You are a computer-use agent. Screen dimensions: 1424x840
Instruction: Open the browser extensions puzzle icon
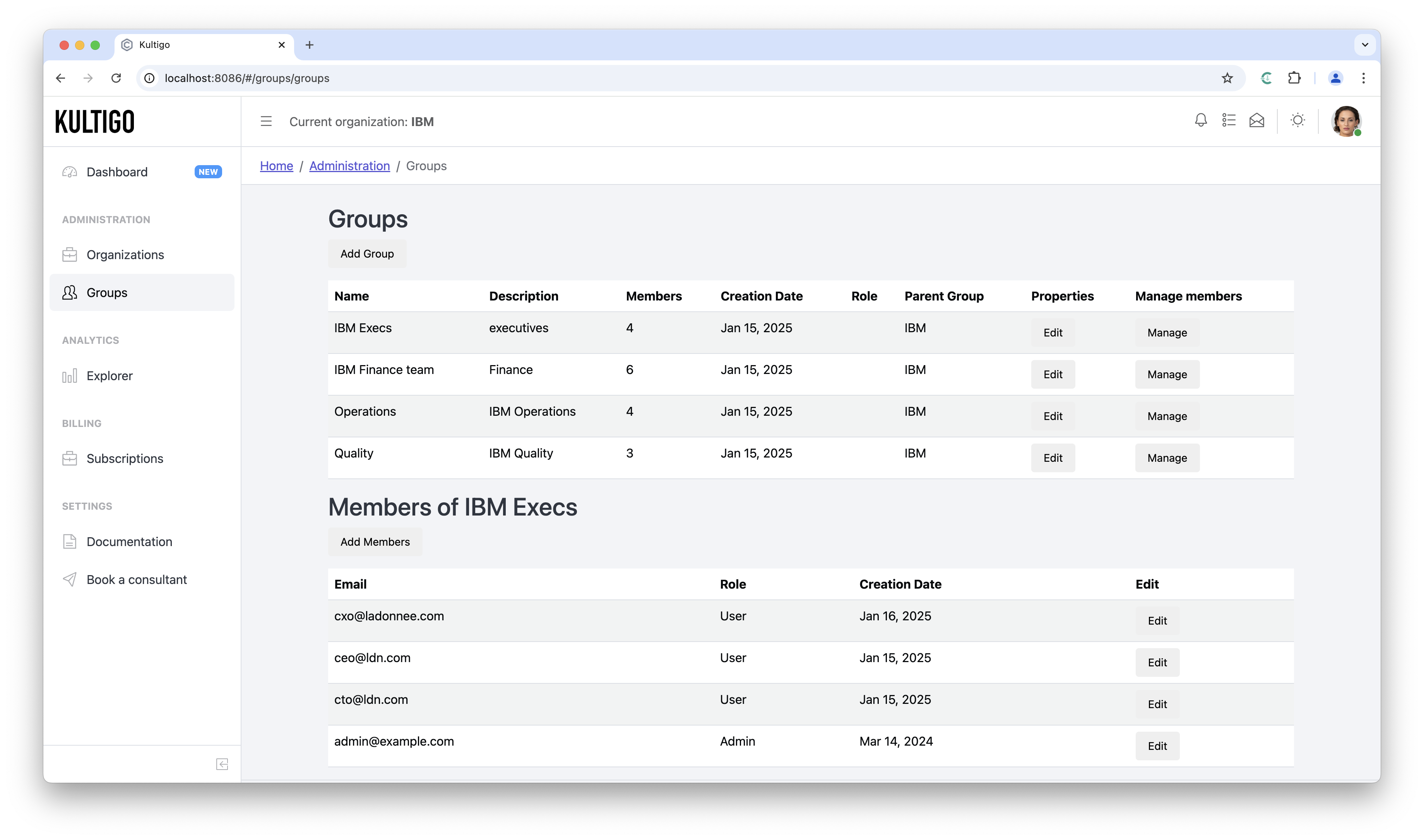[x=1294, y=78]
